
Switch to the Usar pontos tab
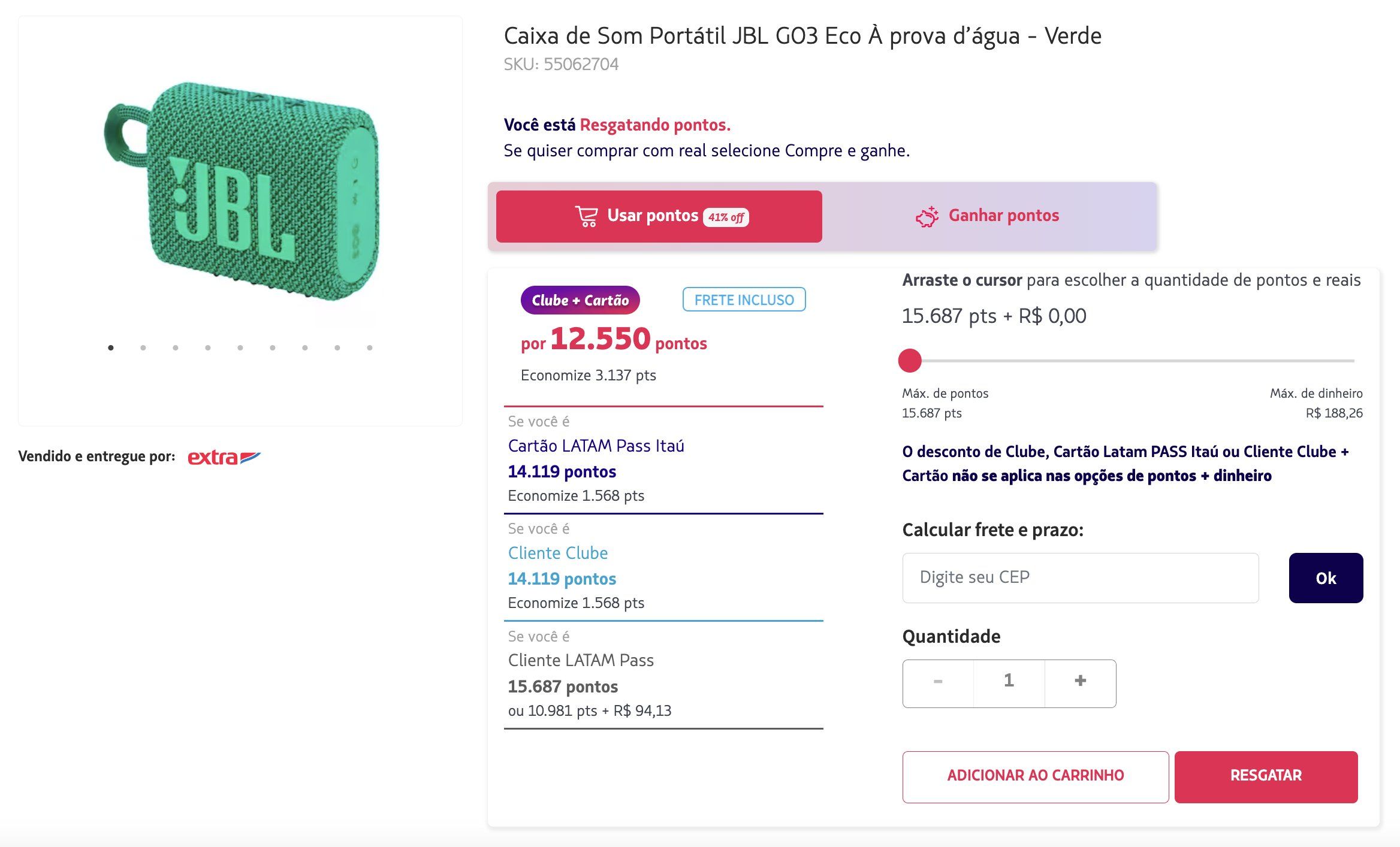click(659, 216)
